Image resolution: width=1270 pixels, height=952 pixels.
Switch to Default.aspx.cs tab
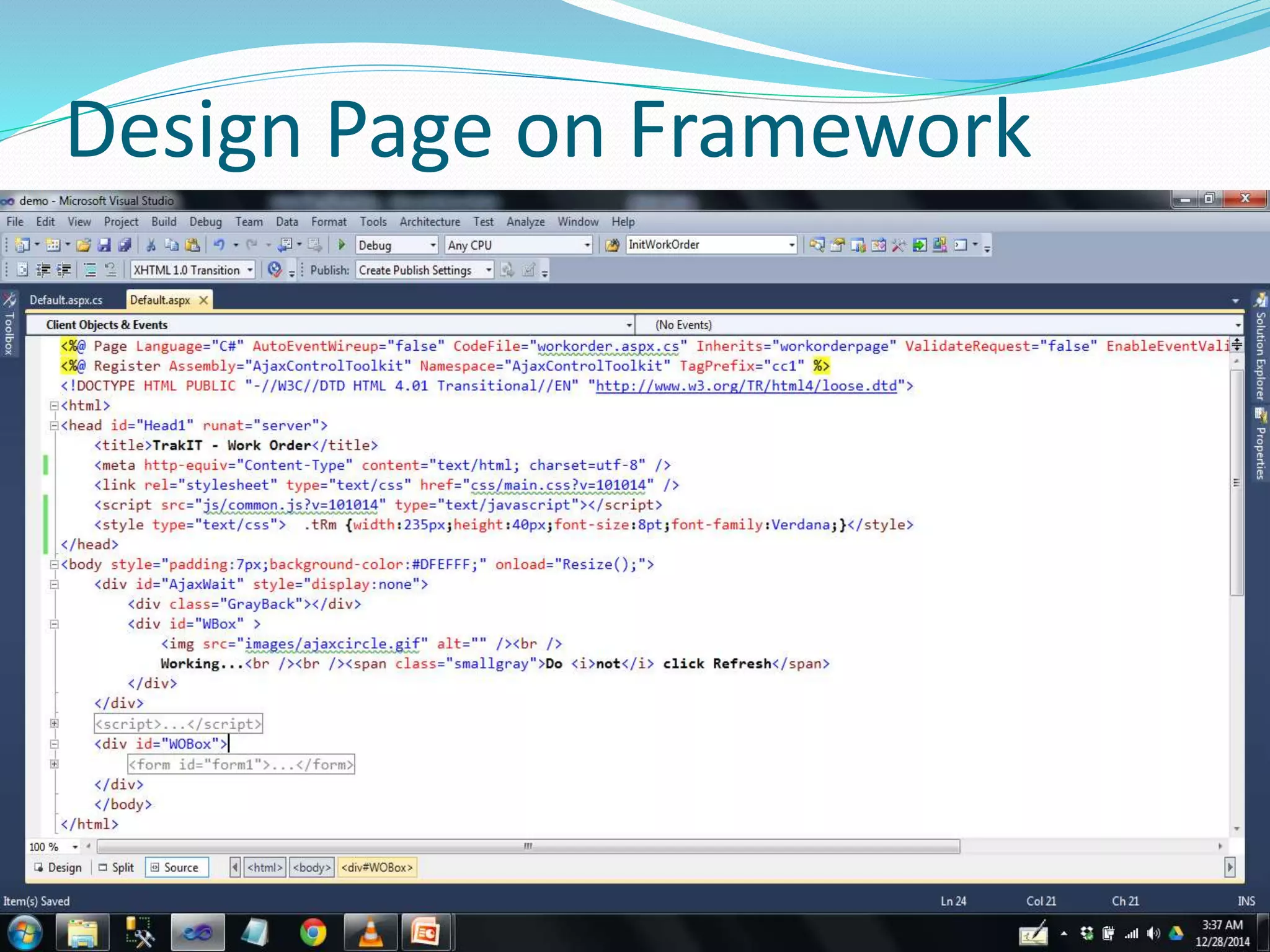pos(66,301)
